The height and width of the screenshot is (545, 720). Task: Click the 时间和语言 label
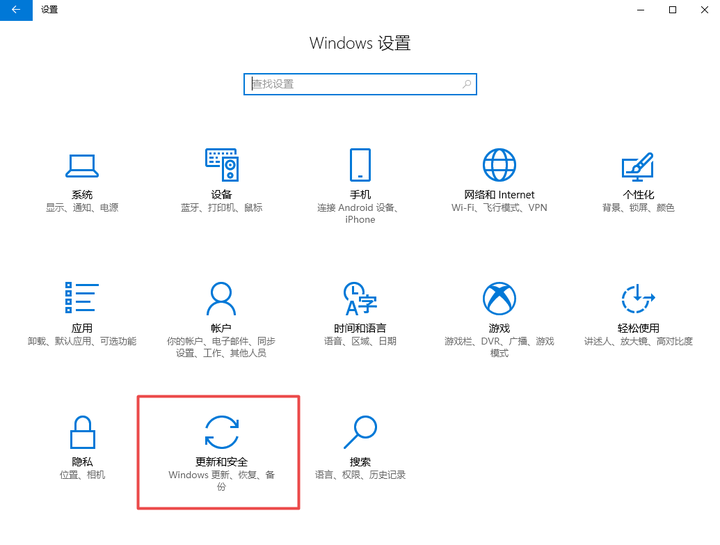point(360,328)
